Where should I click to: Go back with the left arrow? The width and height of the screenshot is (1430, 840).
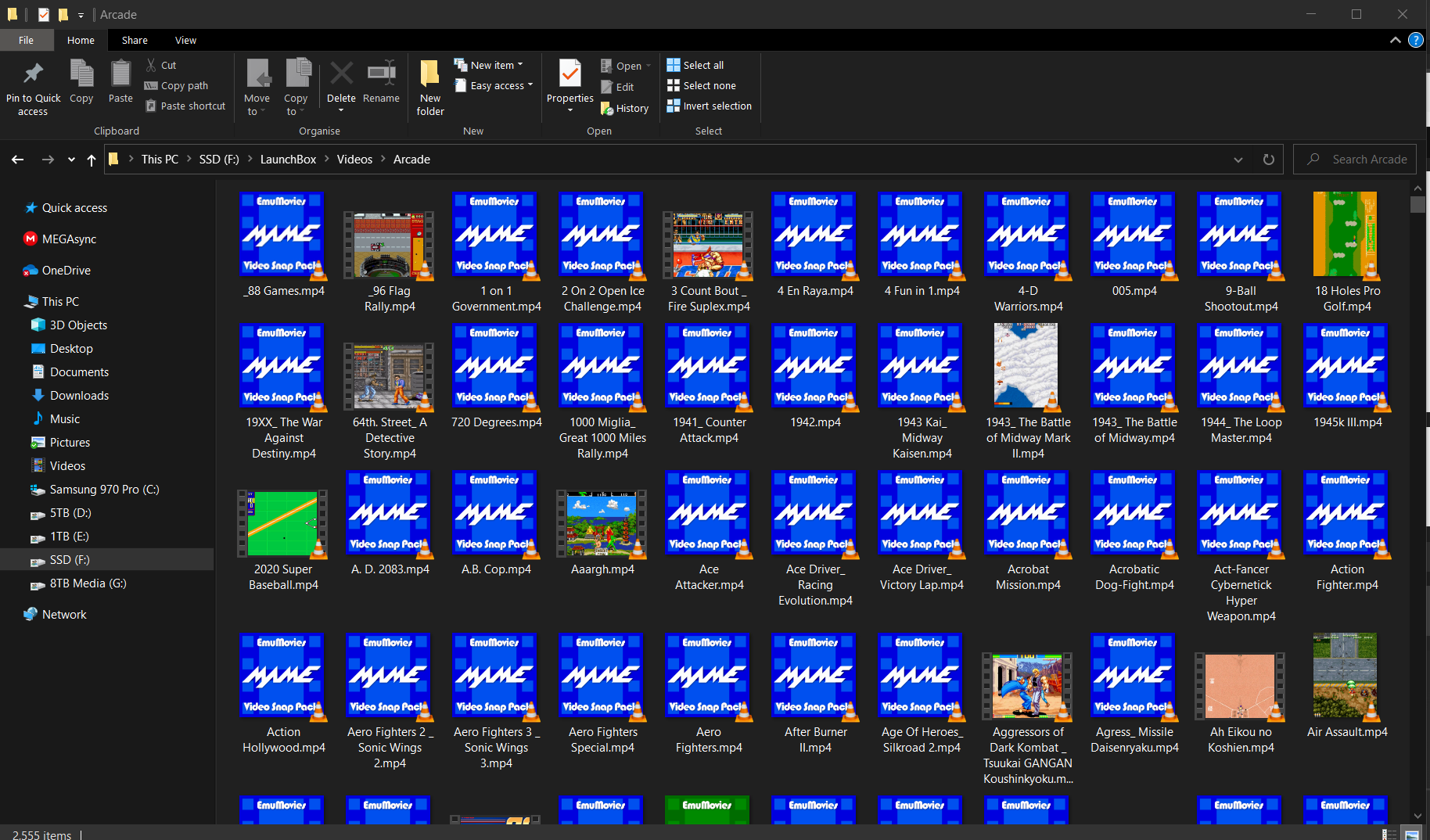point(17,160)
